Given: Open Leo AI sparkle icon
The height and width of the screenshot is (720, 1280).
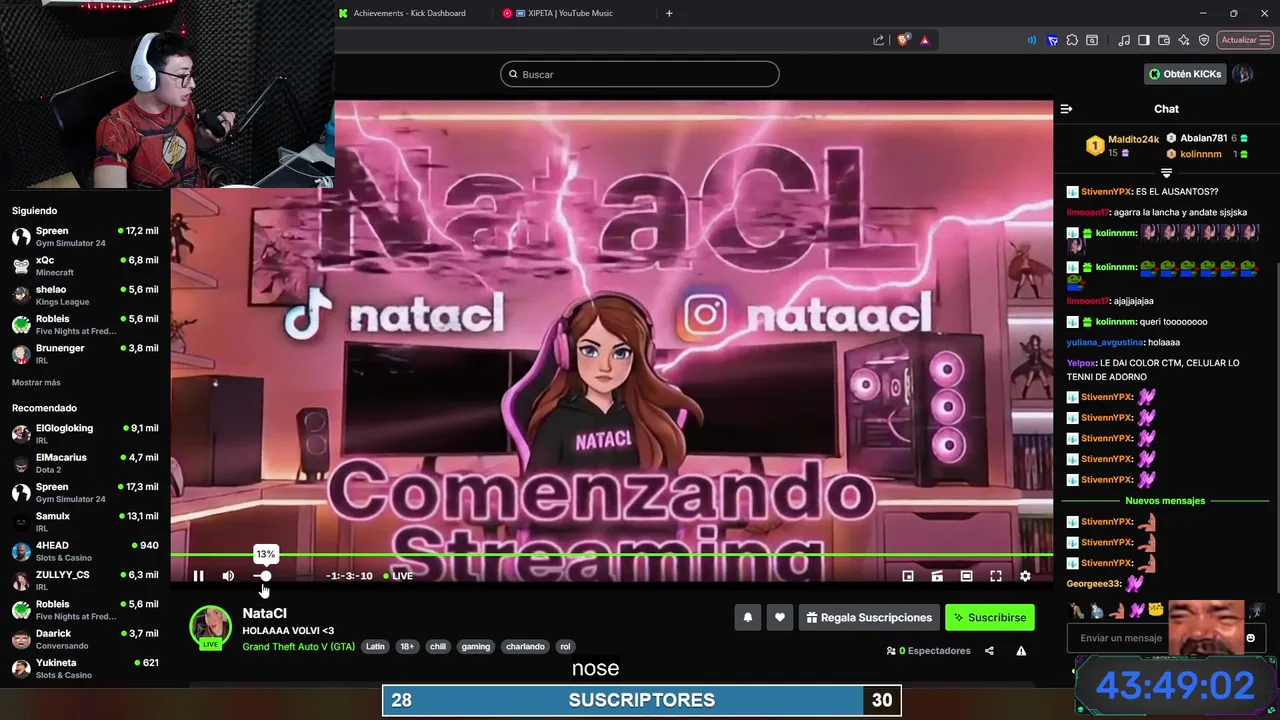Looking at the screenshot, I should point(1184,40).
